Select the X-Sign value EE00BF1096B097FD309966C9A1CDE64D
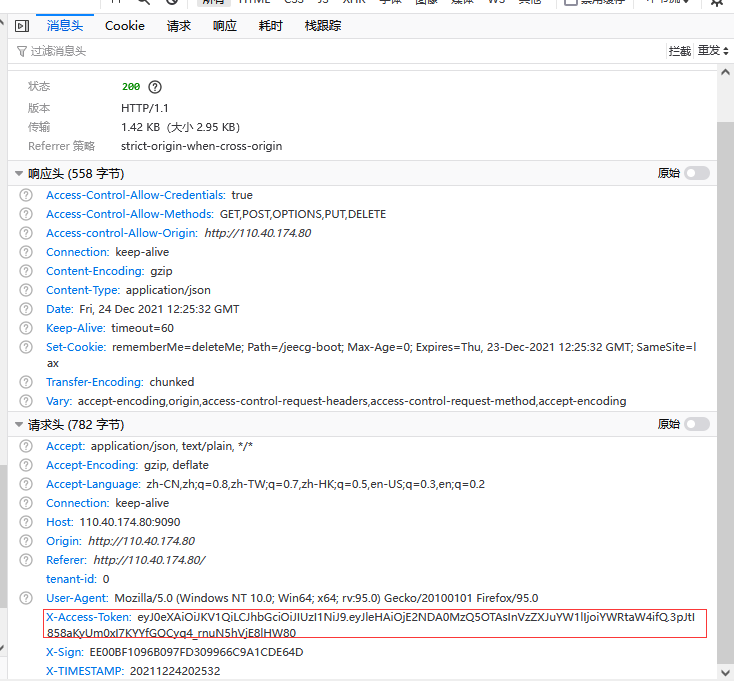This screenshot has width=734, height=681. tap(196, 652)
